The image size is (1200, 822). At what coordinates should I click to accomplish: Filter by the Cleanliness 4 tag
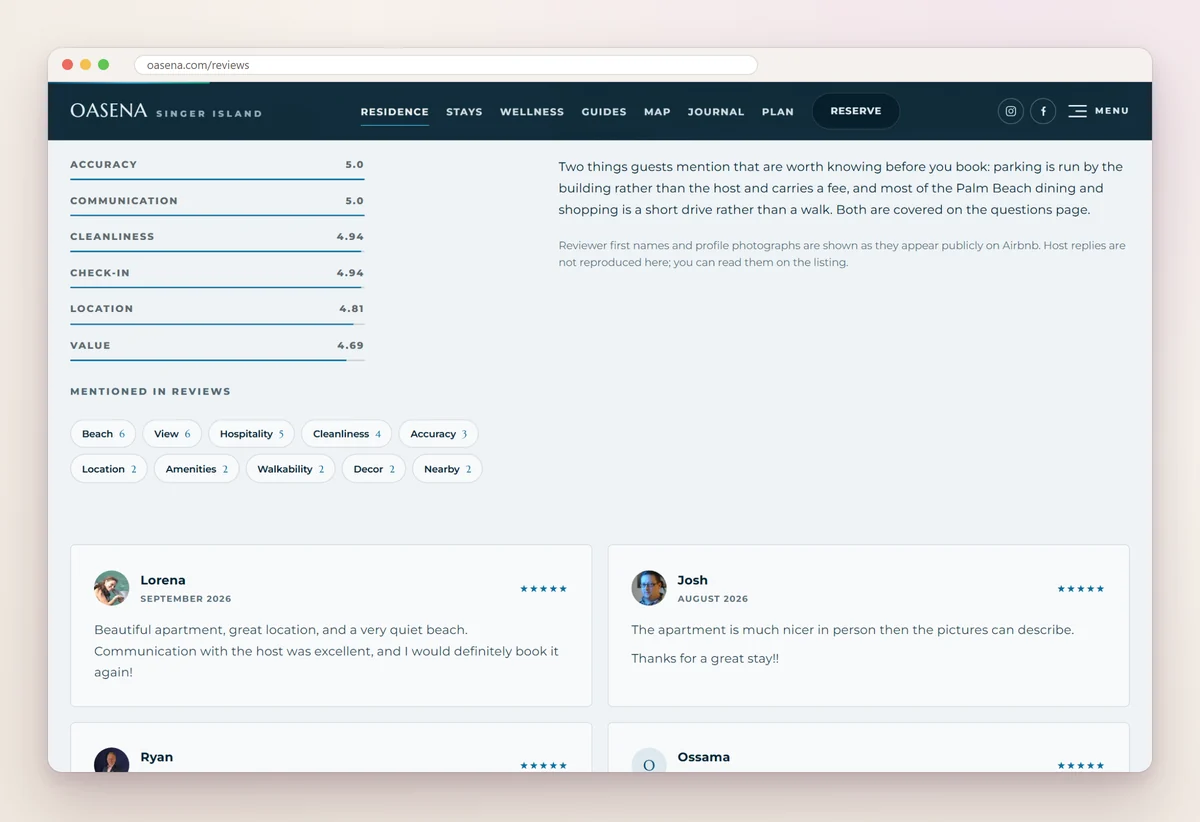[x=347, y=434]
